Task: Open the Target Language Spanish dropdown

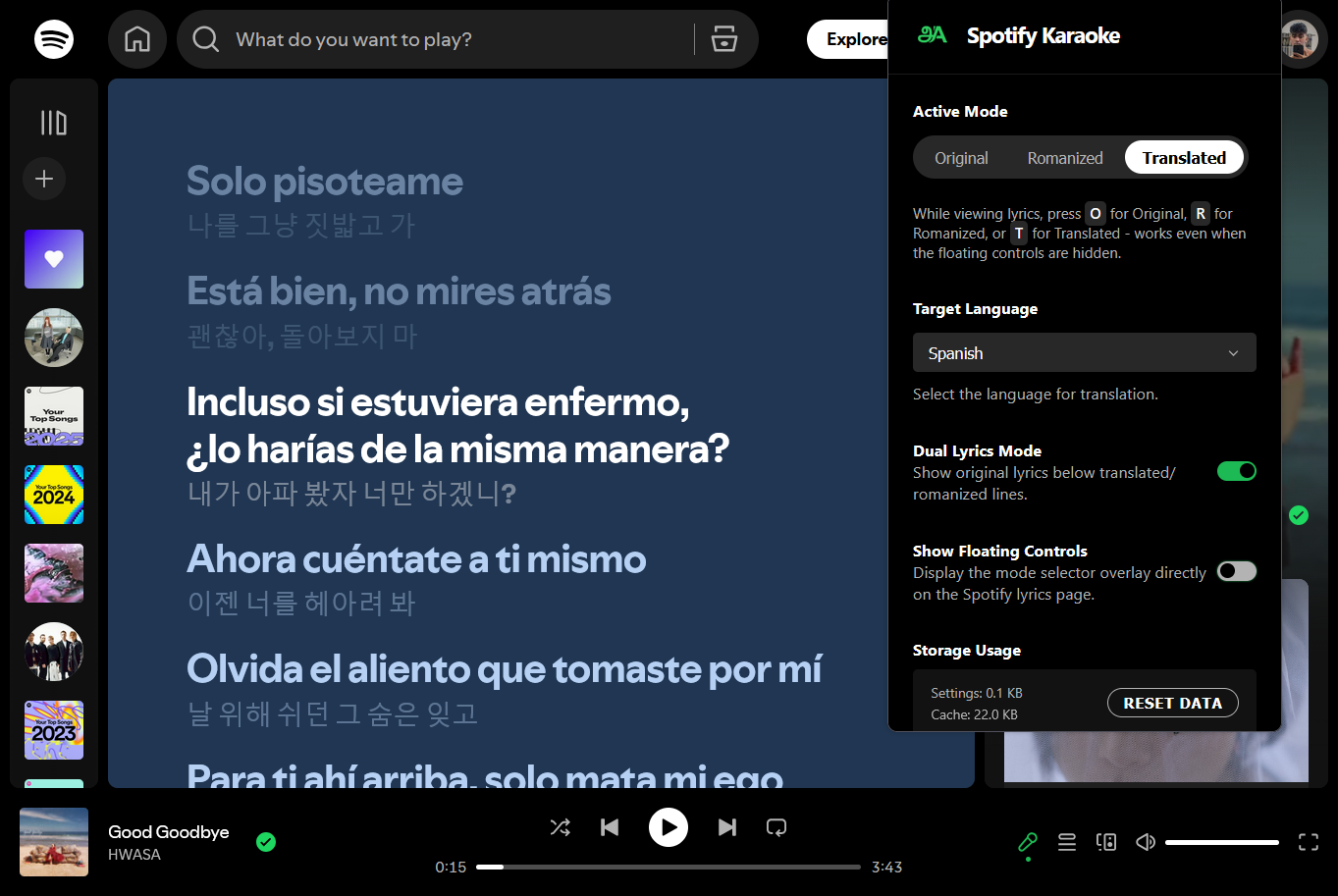Action: tap(1085, 353)
